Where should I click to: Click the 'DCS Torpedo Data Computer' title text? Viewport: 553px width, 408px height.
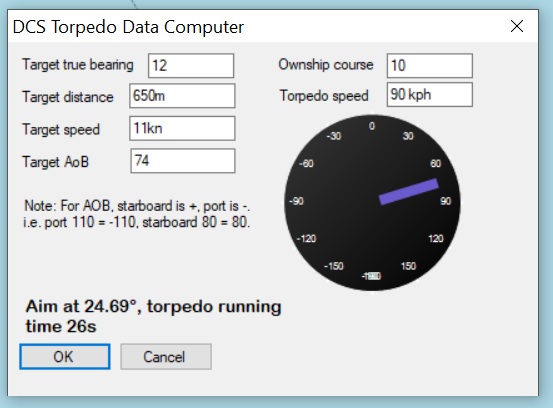[128, 27]
